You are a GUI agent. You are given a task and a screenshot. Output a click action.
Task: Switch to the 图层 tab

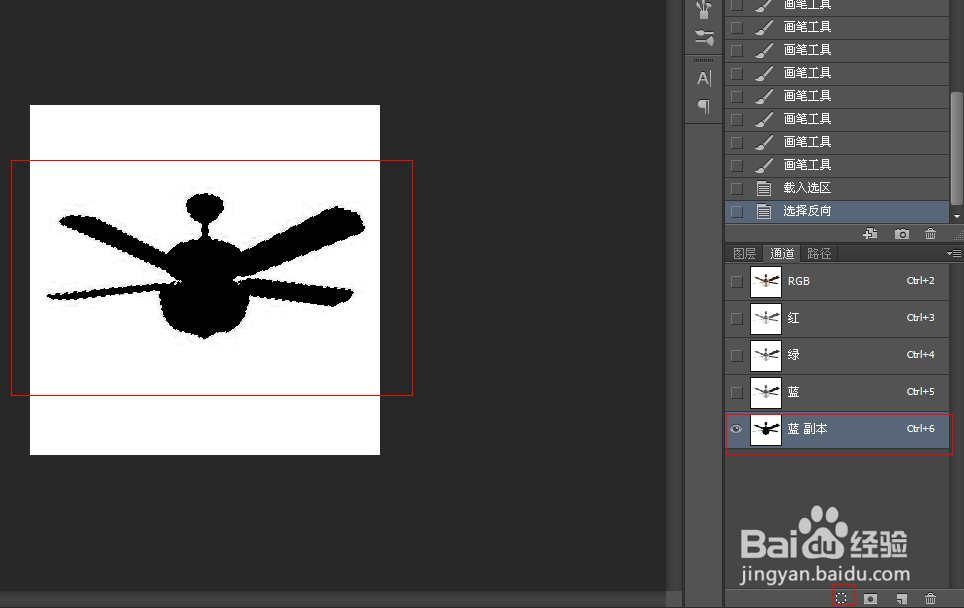point(745,253)
